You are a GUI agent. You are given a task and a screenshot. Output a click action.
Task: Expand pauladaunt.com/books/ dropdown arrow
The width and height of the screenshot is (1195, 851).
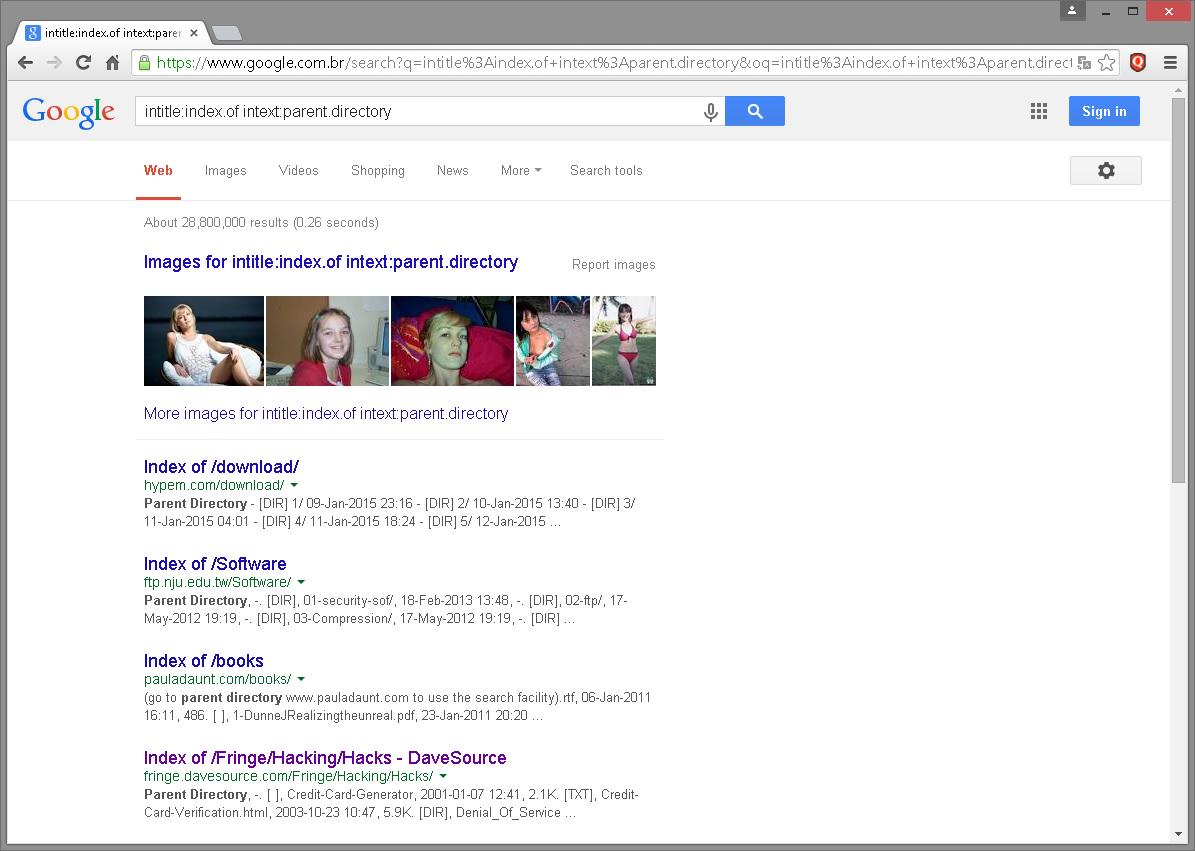point(301,679)
